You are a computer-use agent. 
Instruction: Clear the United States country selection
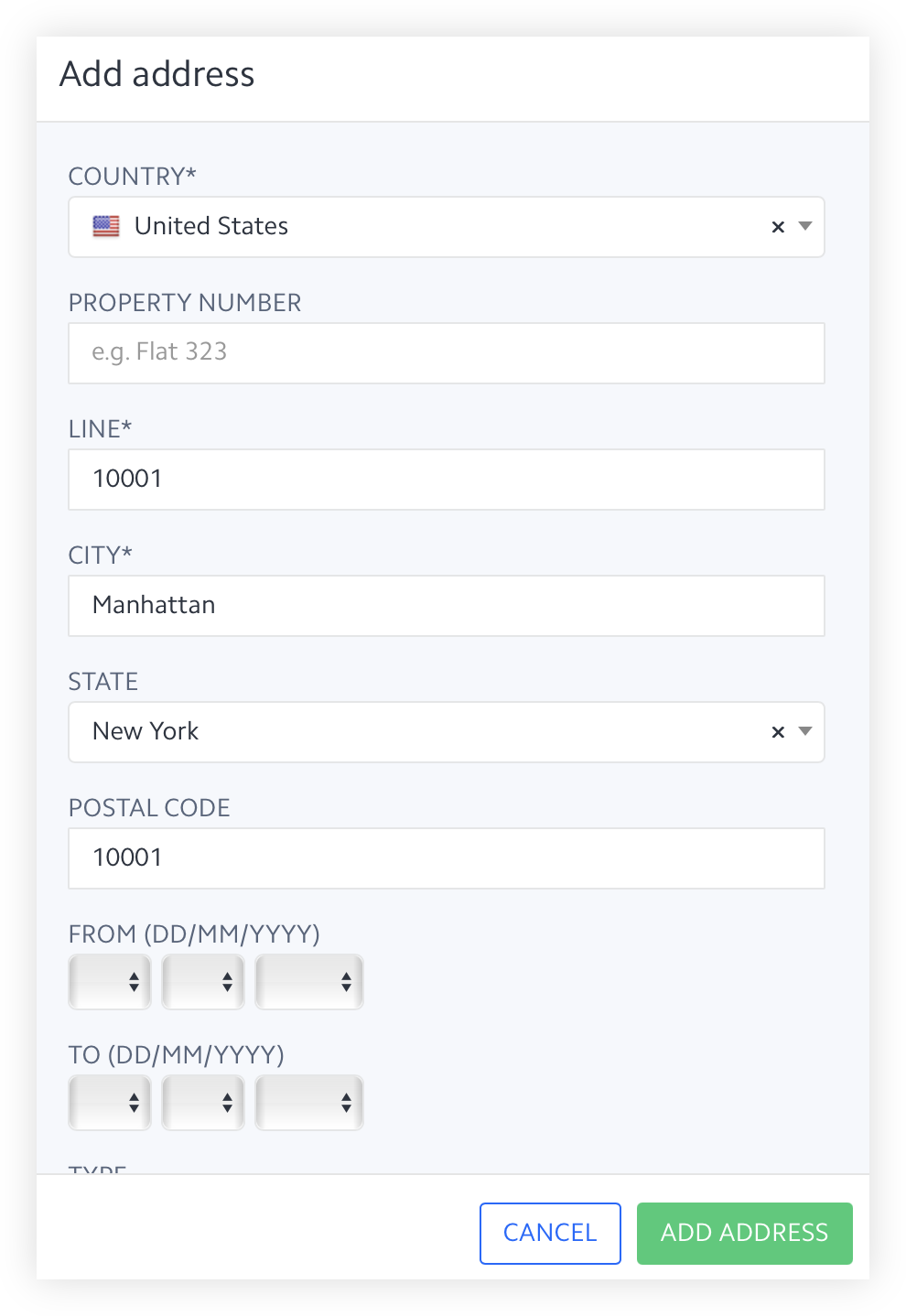point(778,227)
